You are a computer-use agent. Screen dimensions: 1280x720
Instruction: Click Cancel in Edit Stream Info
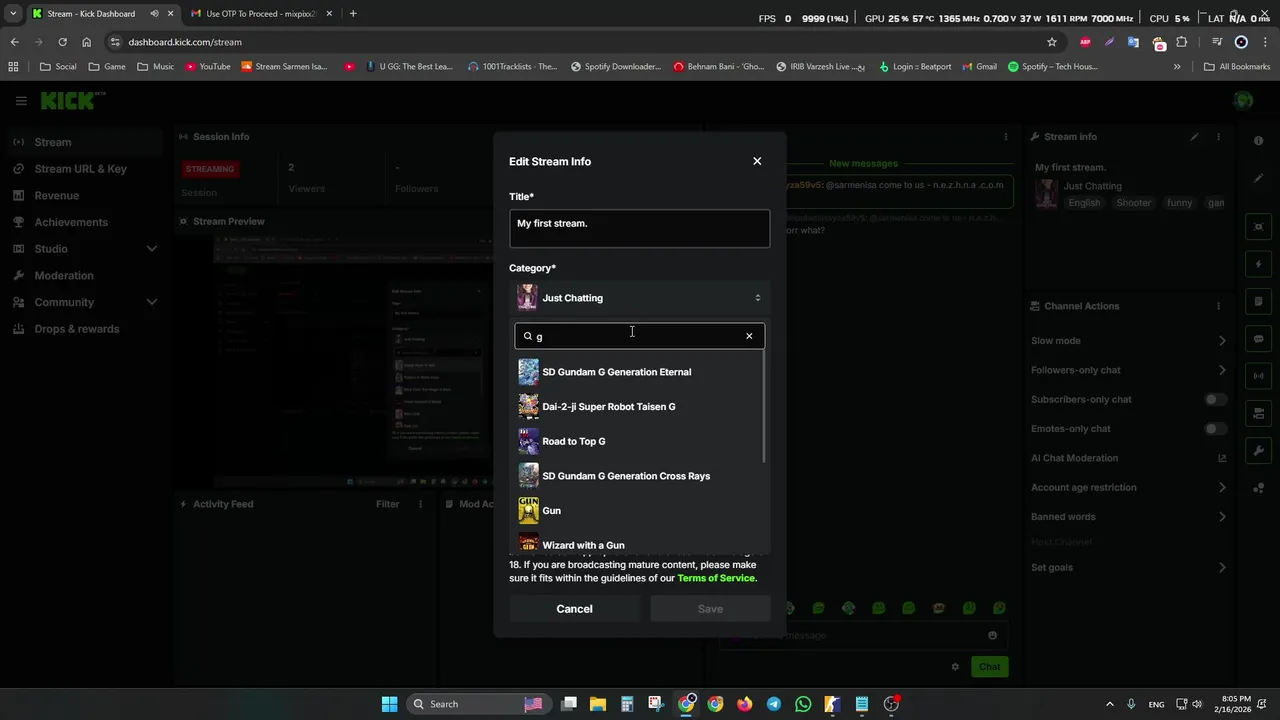click(x=574, y=609)
